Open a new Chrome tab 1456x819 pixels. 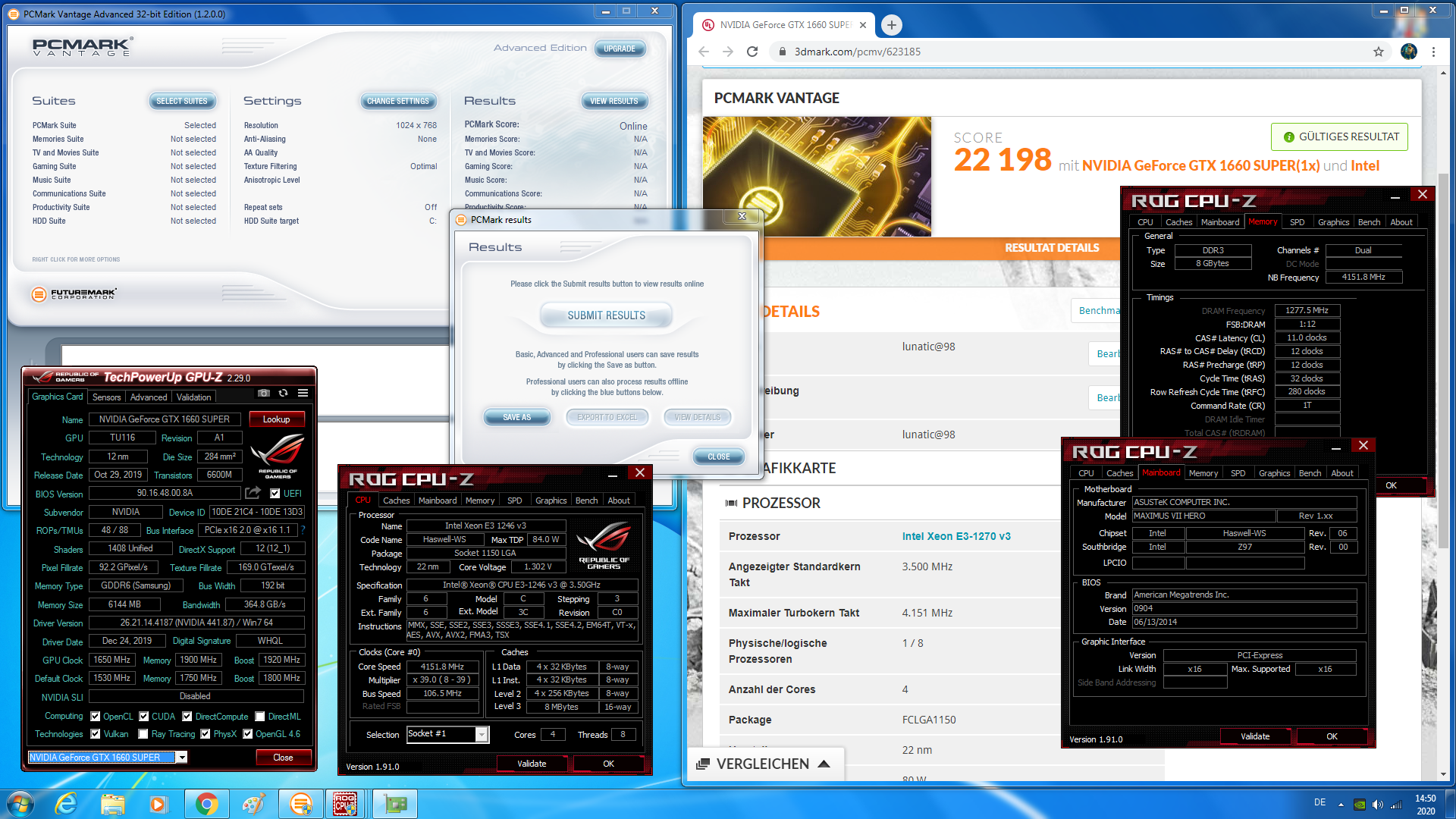(x=892, y=25)
